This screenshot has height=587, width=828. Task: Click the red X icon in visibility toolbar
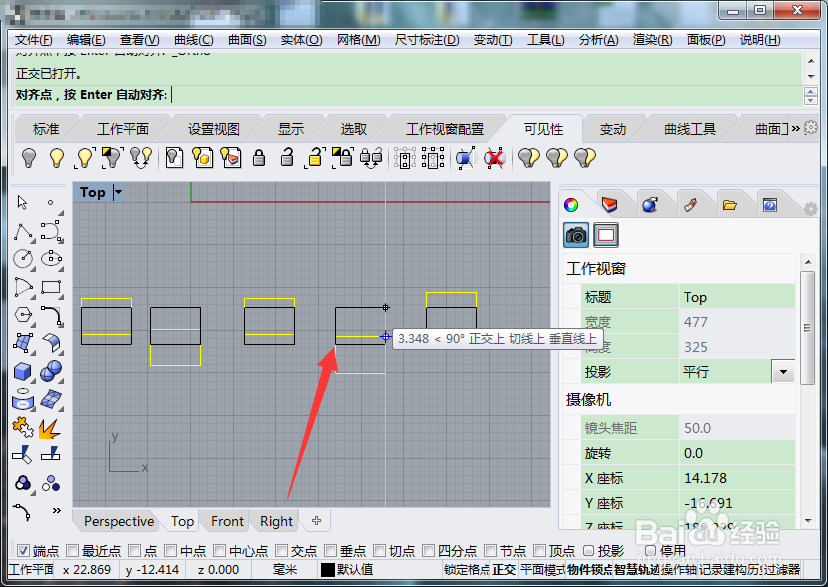pos(494,157)
